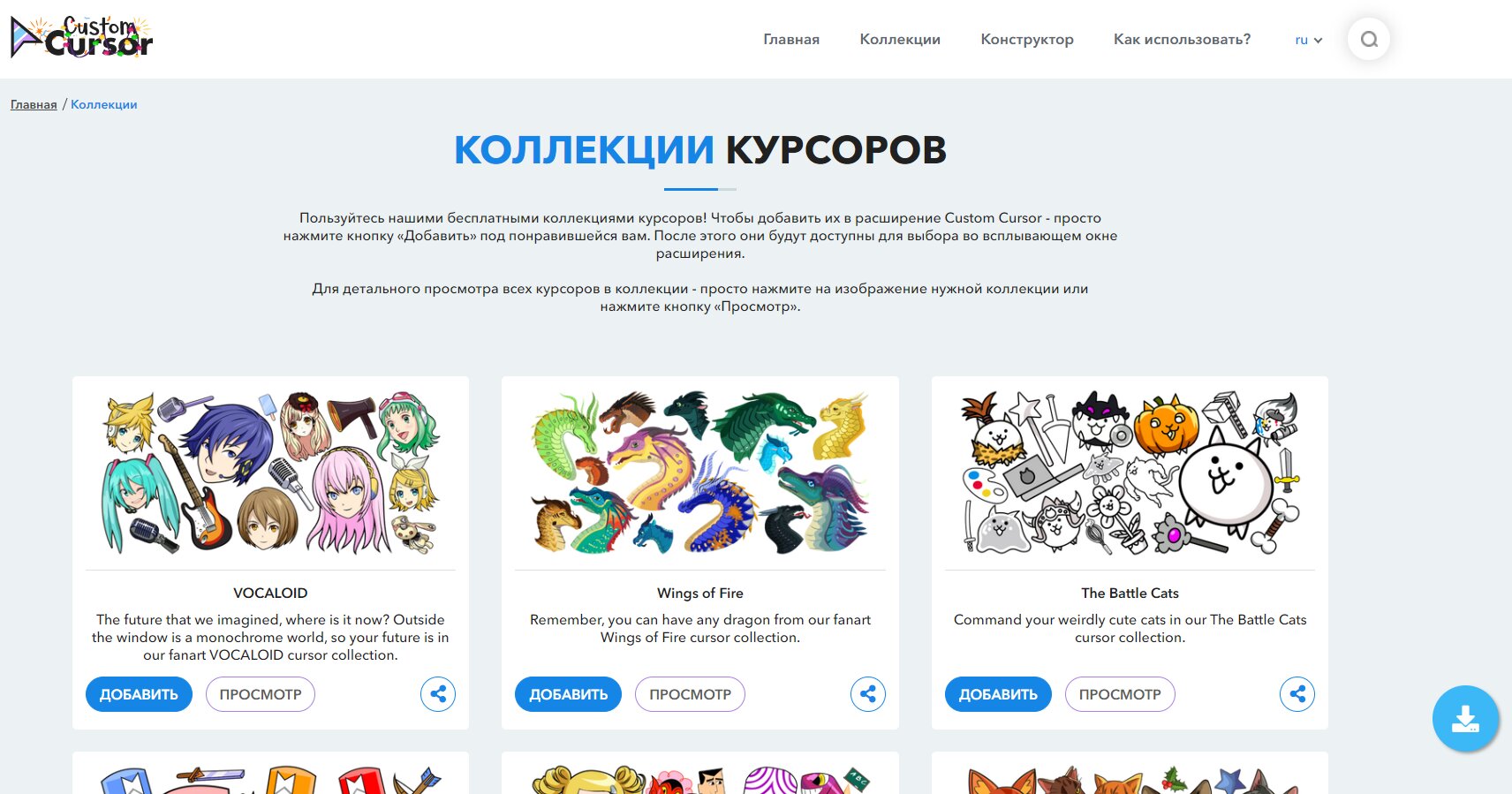
Task: Open the Коллекции menu item
Action: [900, 39]
